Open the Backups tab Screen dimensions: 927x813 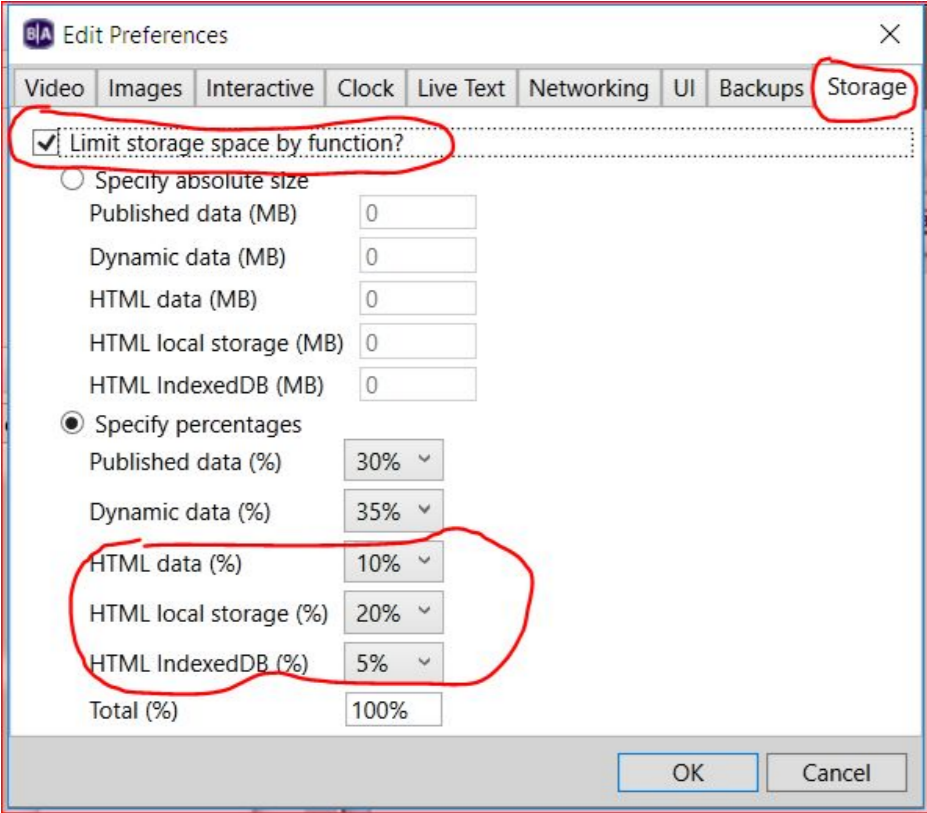761,88
